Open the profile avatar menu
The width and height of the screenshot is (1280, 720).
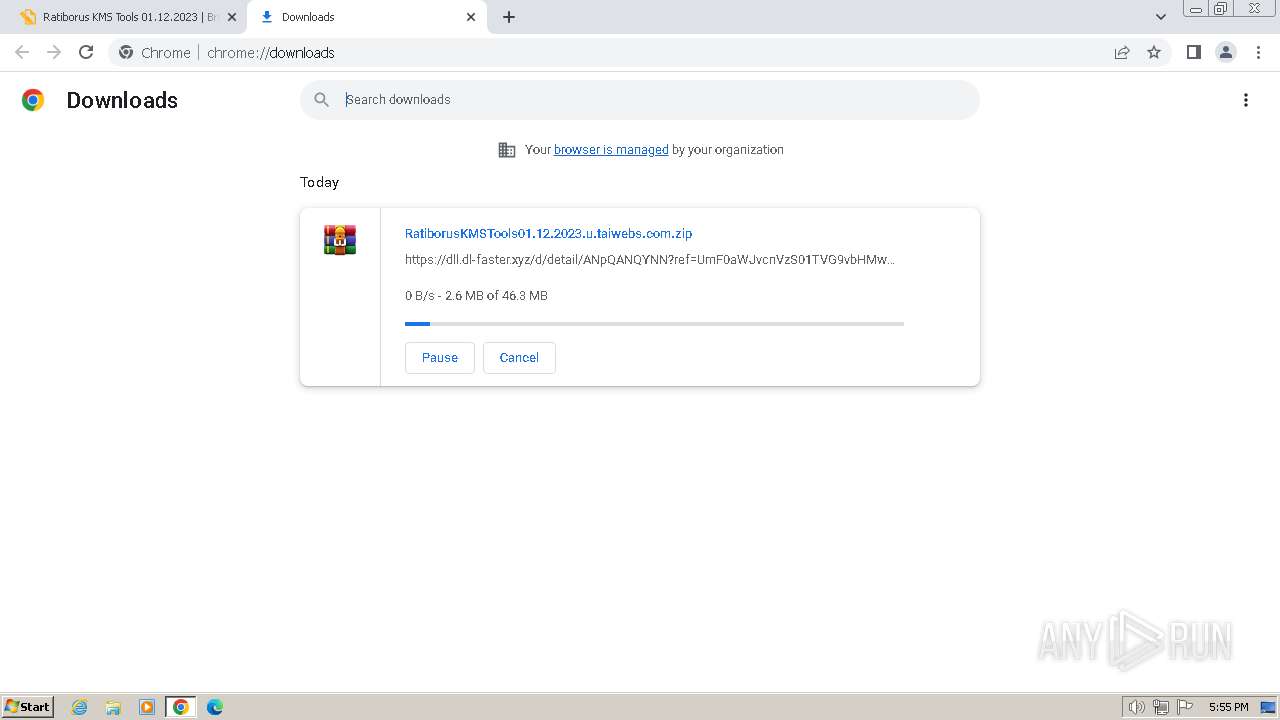[1226, 52]
